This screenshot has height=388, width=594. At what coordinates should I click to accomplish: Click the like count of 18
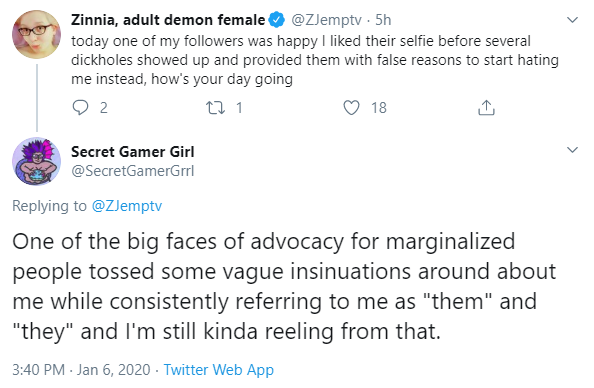tap(379, 108)
